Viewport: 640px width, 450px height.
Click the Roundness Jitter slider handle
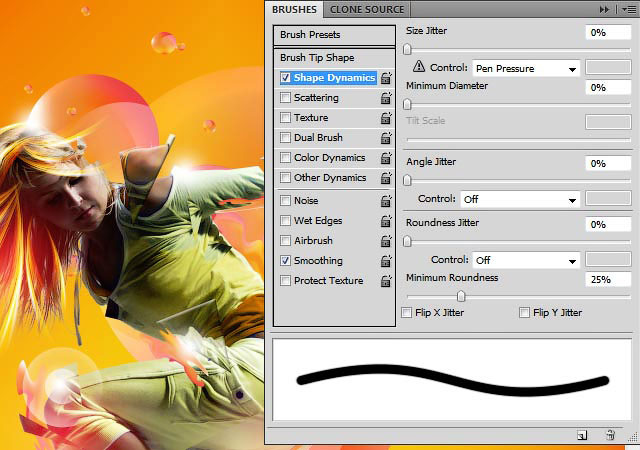point(407,241)
